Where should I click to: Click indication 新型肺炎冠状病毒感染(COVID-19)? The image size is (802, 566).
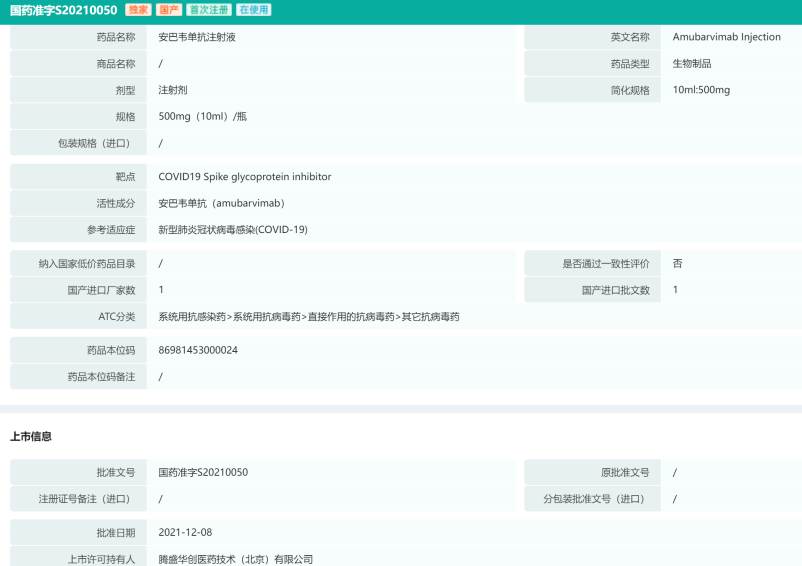pyautogui.click(x=232, y=230)
